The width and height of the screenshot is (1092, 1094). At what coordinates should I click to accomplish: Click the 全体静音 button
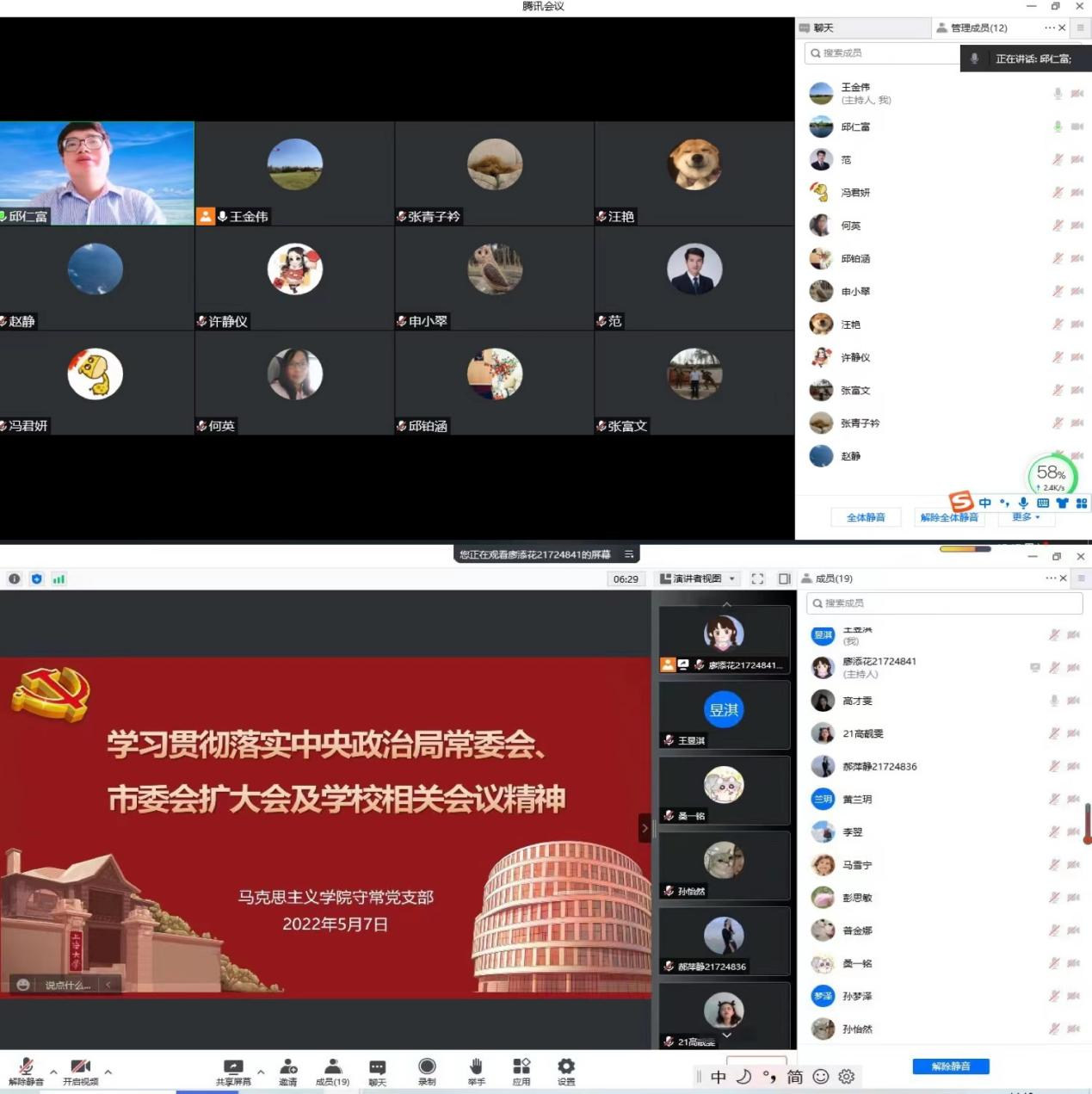[866, 517]
